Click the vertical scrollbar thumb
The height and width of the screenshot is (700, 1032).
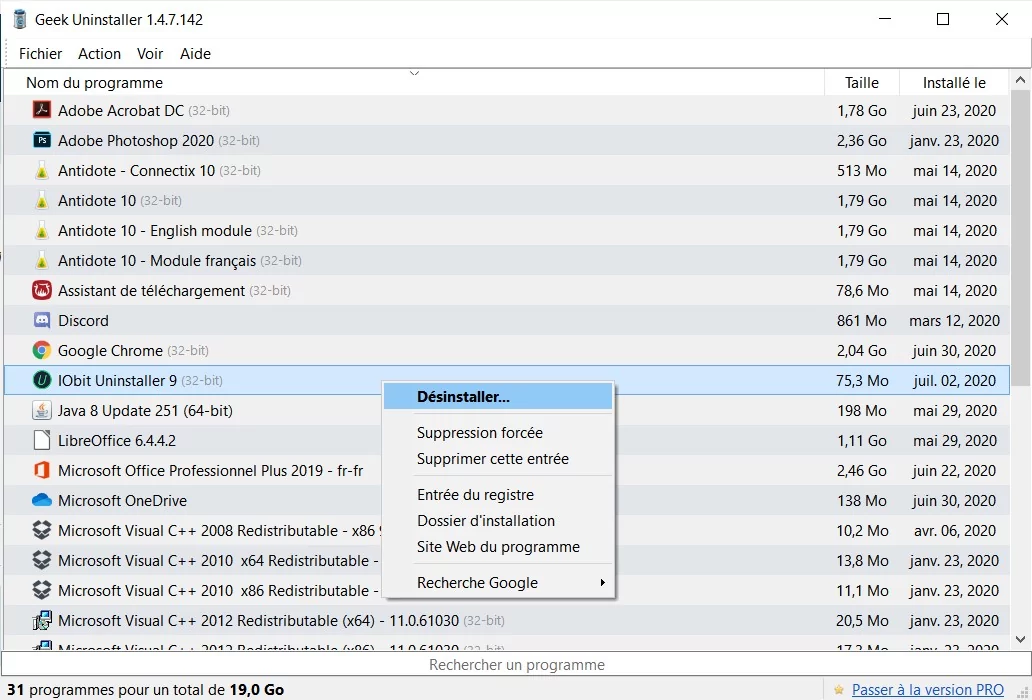(1021, 238)
